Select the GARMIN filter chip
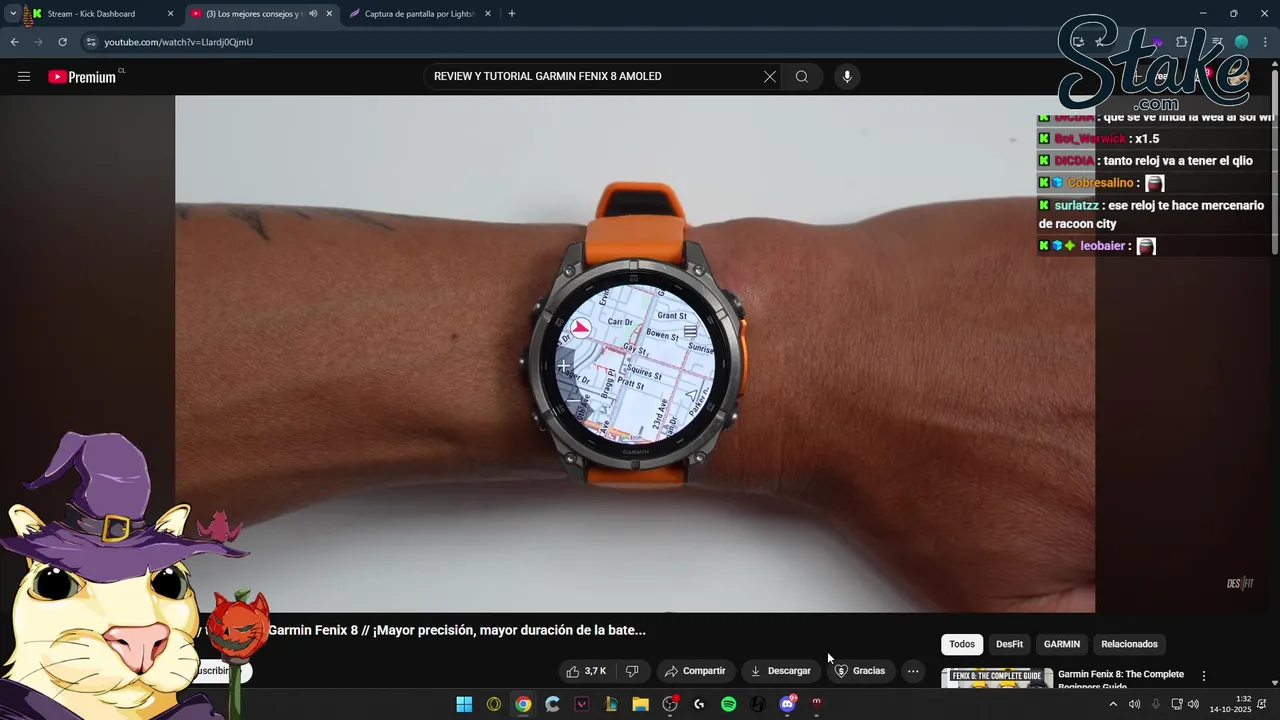 1062,644
